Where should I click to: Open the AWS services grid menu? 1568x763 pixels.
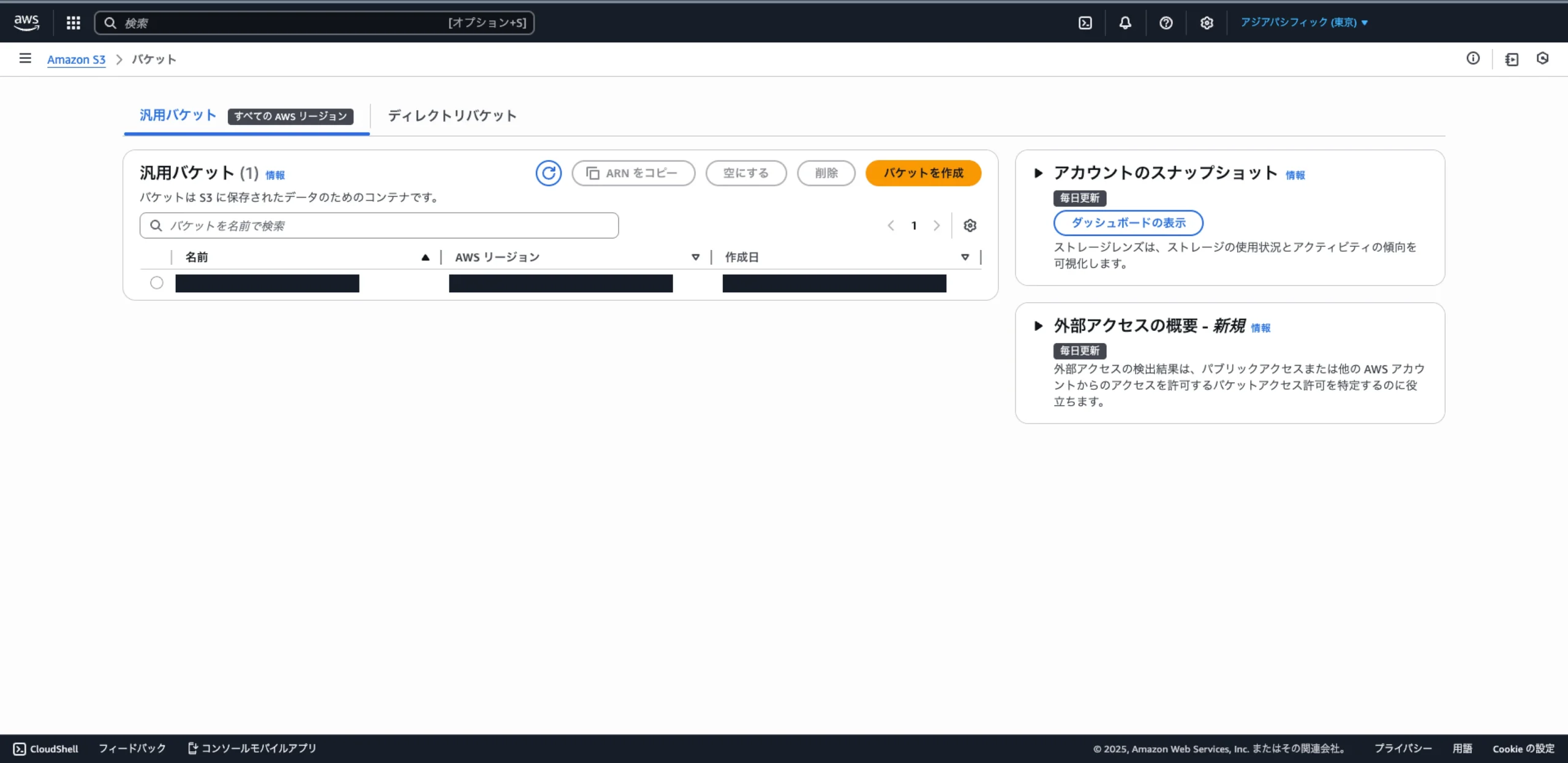tap(73, 23)
